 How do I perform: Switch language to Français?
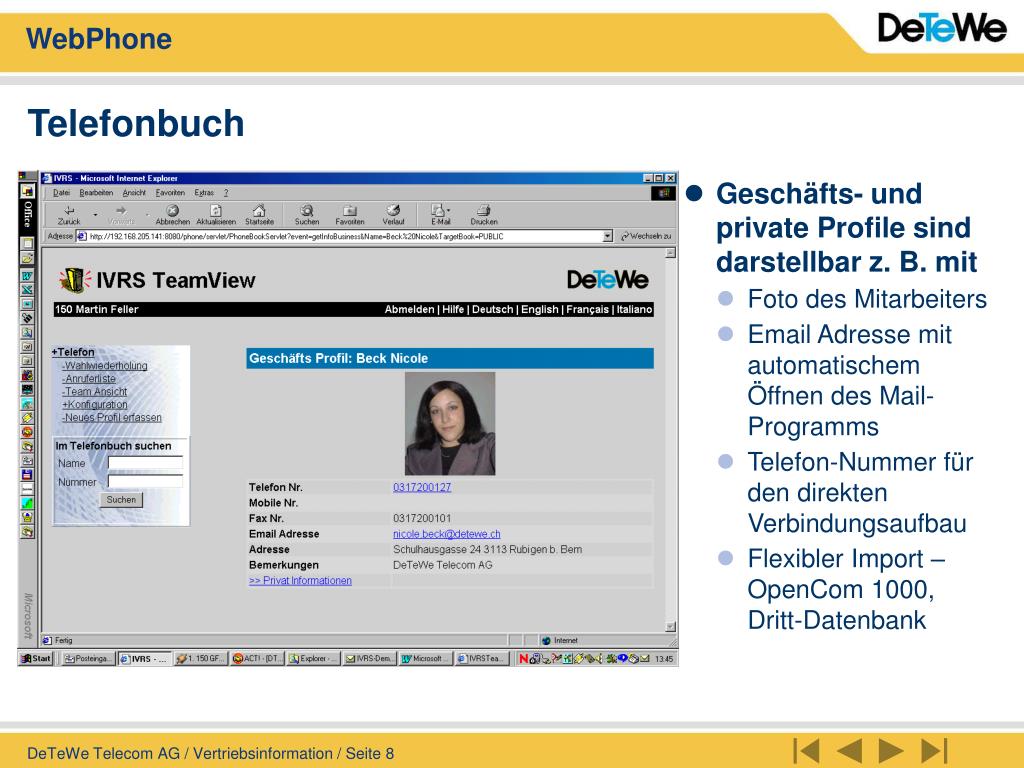[587, 310]
